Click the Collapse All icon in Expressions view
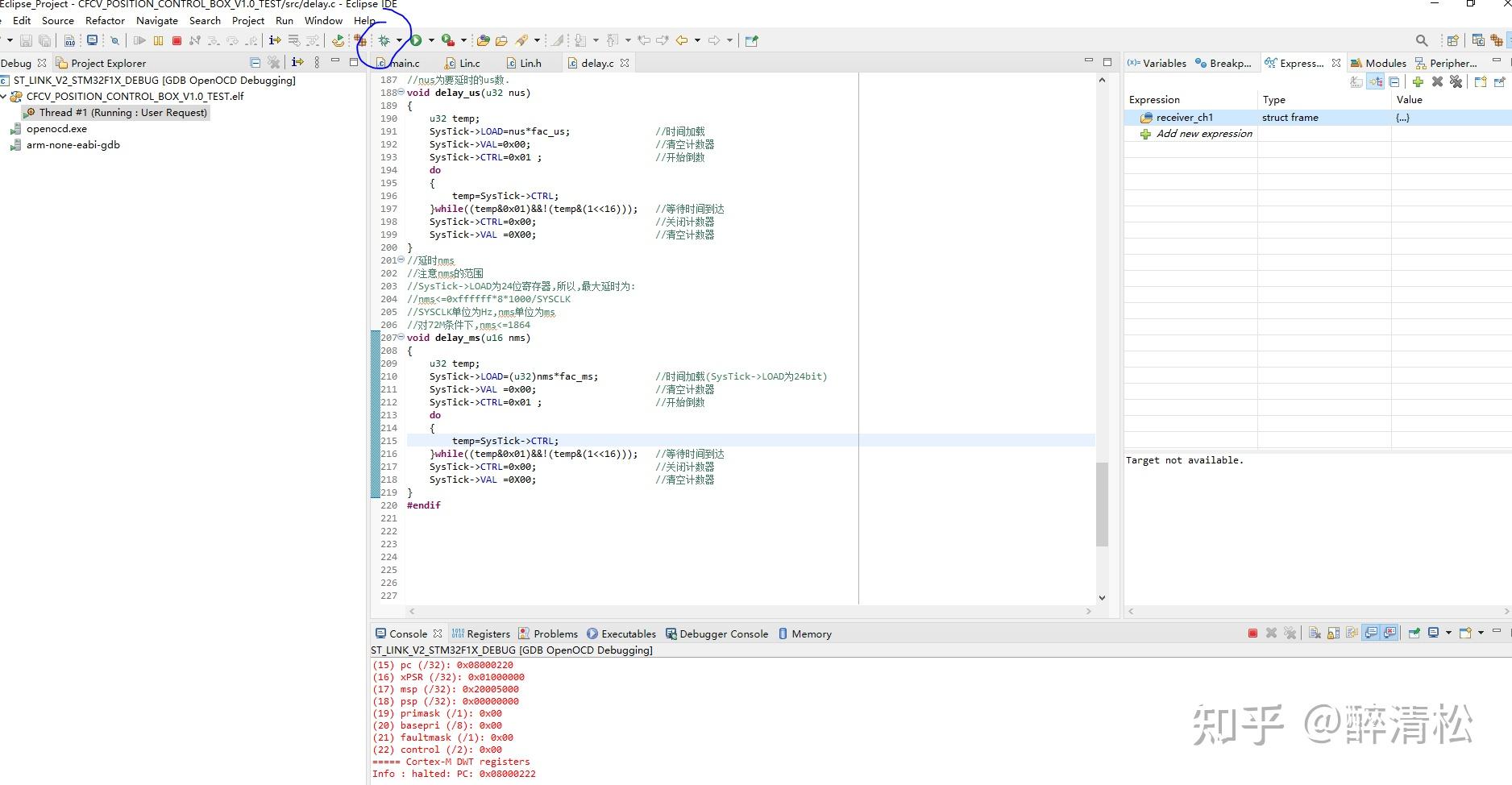The width and height of the screenshot is (1512, 785). pos(1394,81)
